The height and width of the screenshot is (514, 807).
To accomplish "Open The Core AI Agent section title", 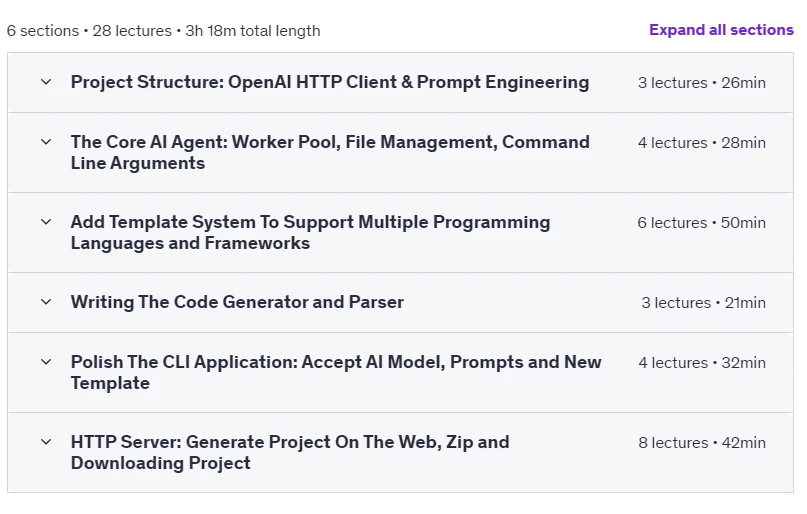I will tap(330, 152).
